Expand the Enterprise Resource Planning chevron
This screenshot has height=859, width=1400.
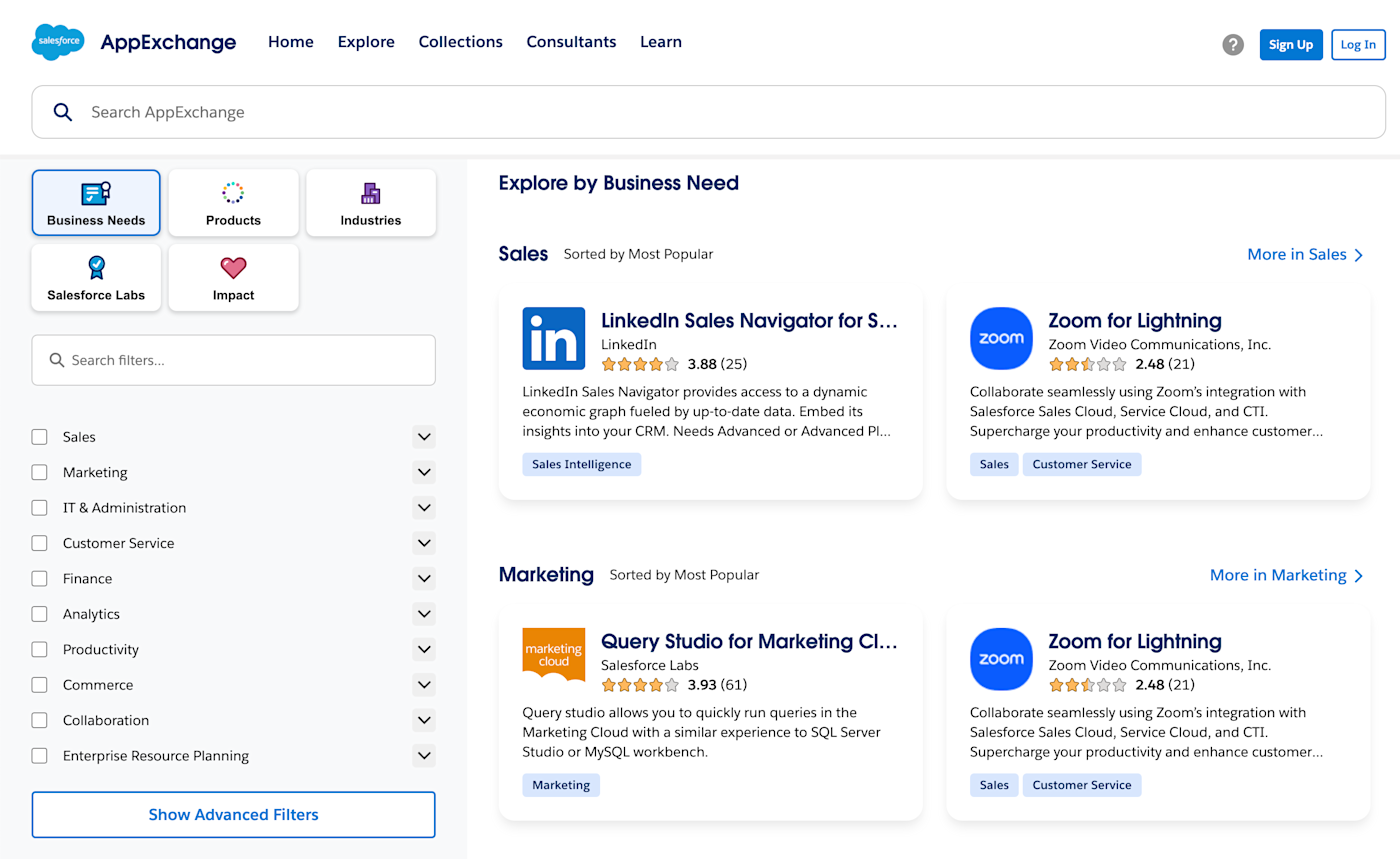424,756
